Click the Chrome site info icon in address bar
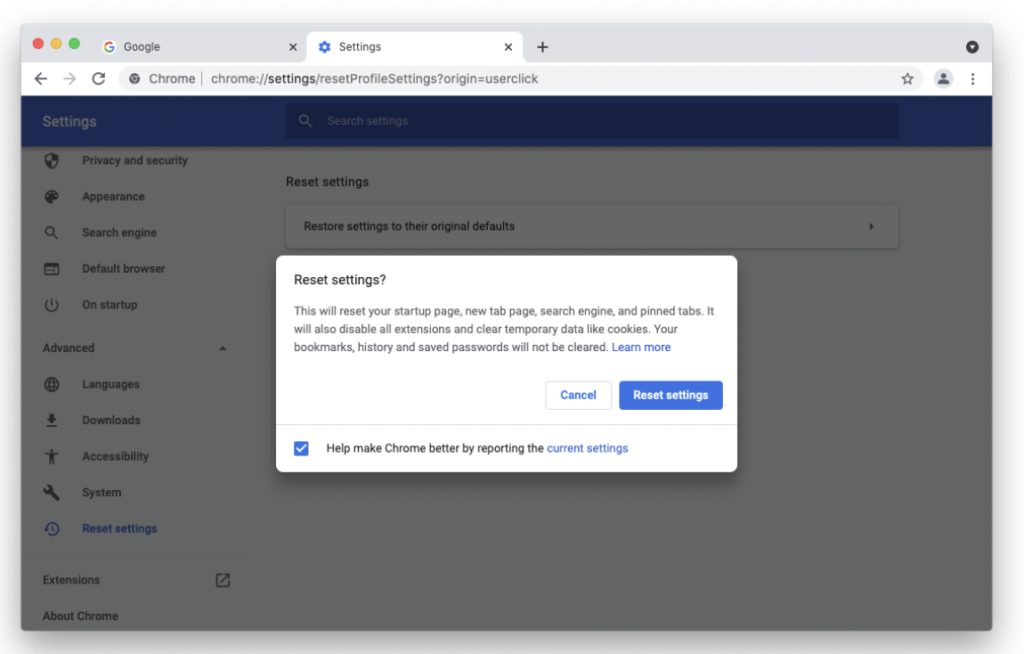This screenshot has width=1024, height=654. [134, 79]
